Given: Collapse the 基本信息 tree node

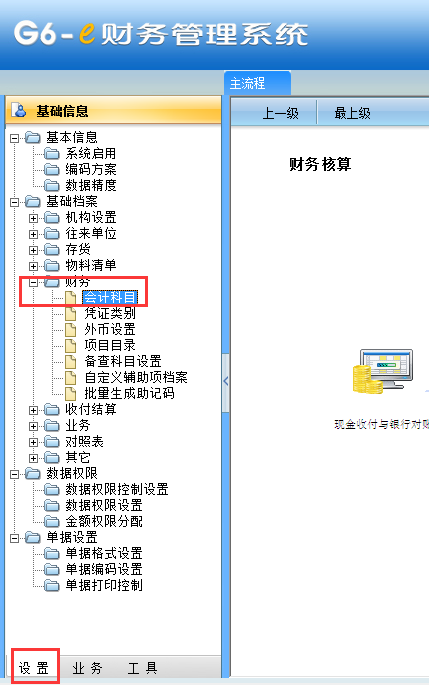Looking at the screenshot, I should (x=14, y=138).
